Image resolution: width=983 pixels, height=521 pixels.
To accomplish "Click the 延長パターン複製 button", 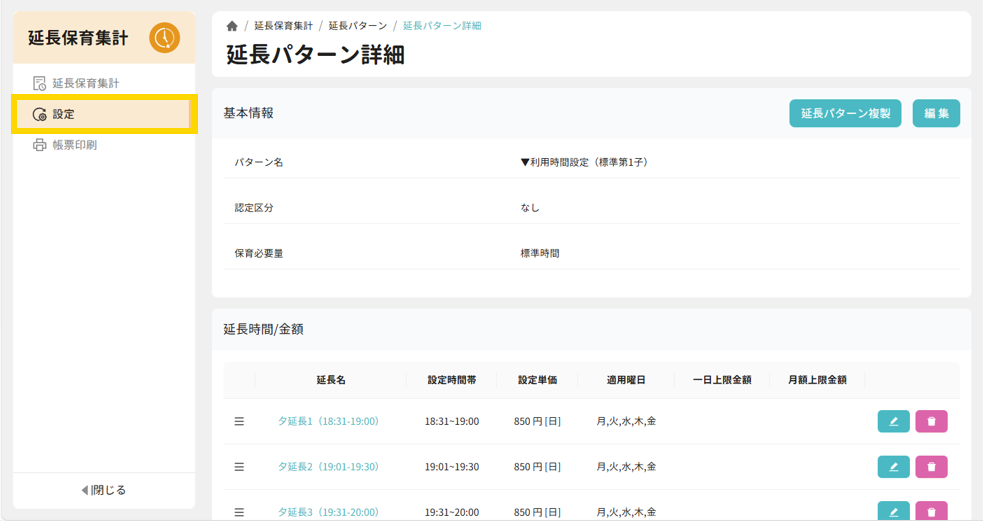I will 845,114.
